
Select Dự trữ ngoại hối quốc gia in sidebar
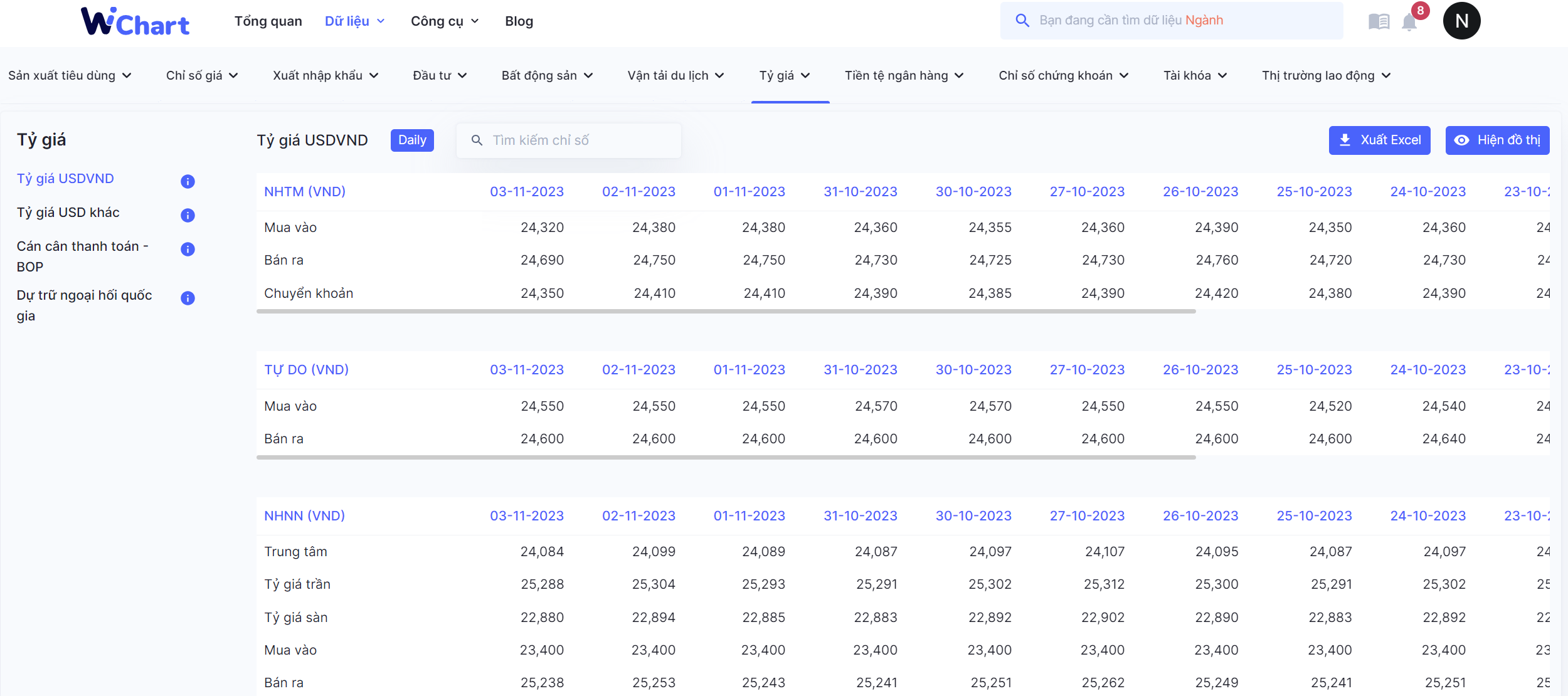[85, 305]
